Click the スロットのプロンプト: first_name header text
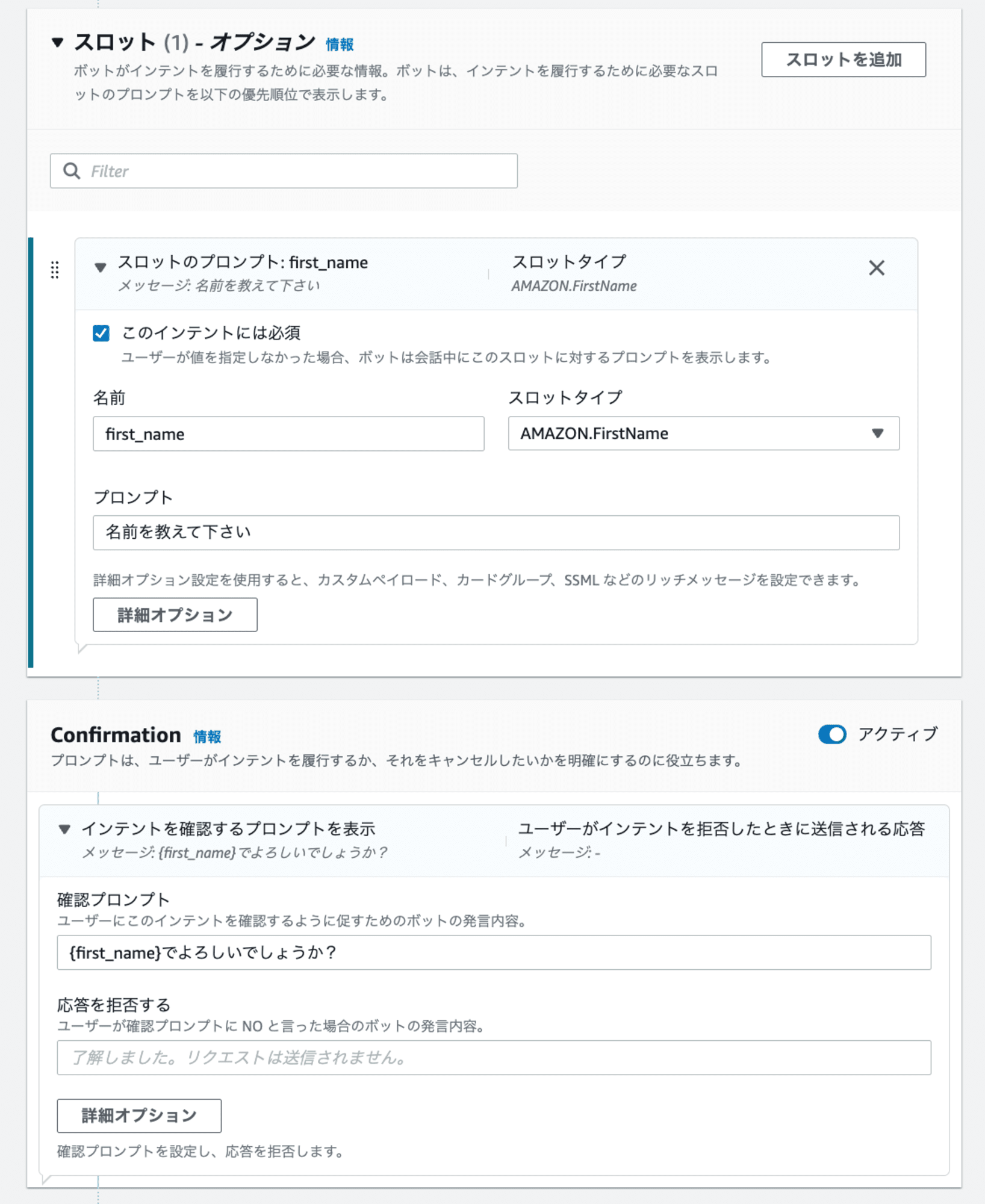Image resolution: width=985 pixels, height=1204 pixels. click(243, 262)
